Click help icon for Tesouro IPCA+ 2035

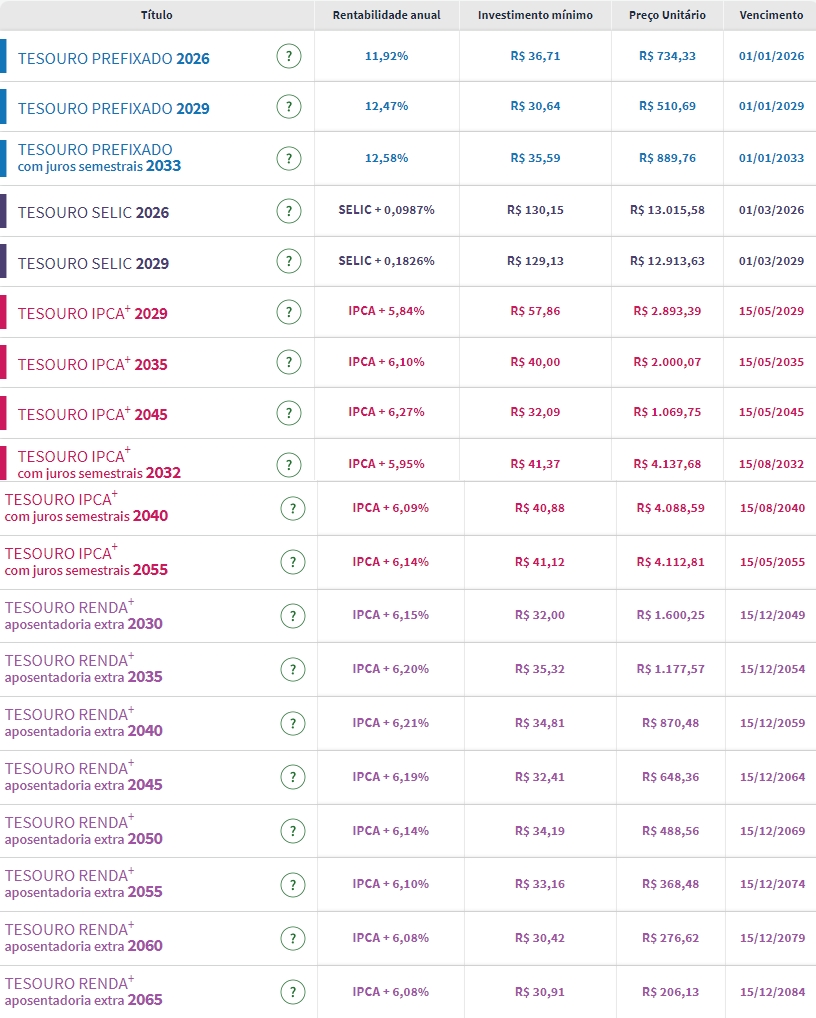point(288,363)
